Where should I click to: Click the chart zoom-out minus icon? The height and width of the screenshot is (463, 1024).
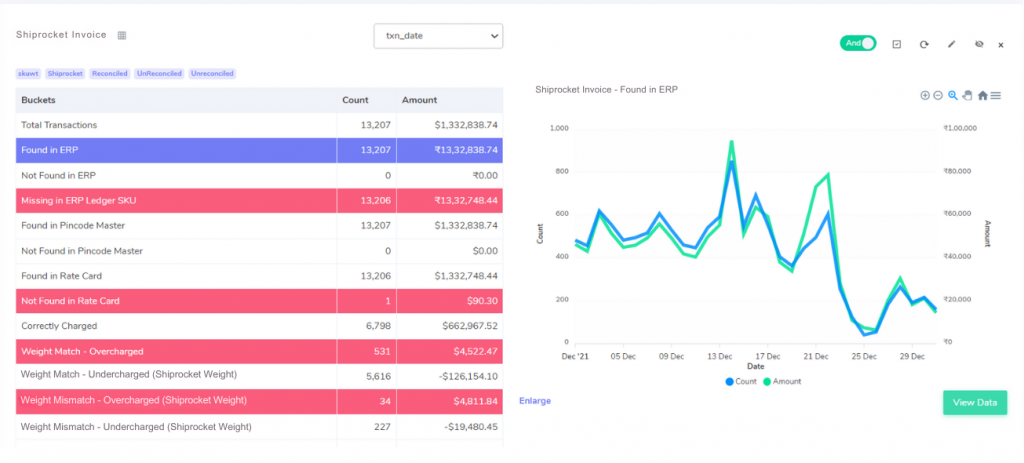pyautogui.click(x=938, y=95)
